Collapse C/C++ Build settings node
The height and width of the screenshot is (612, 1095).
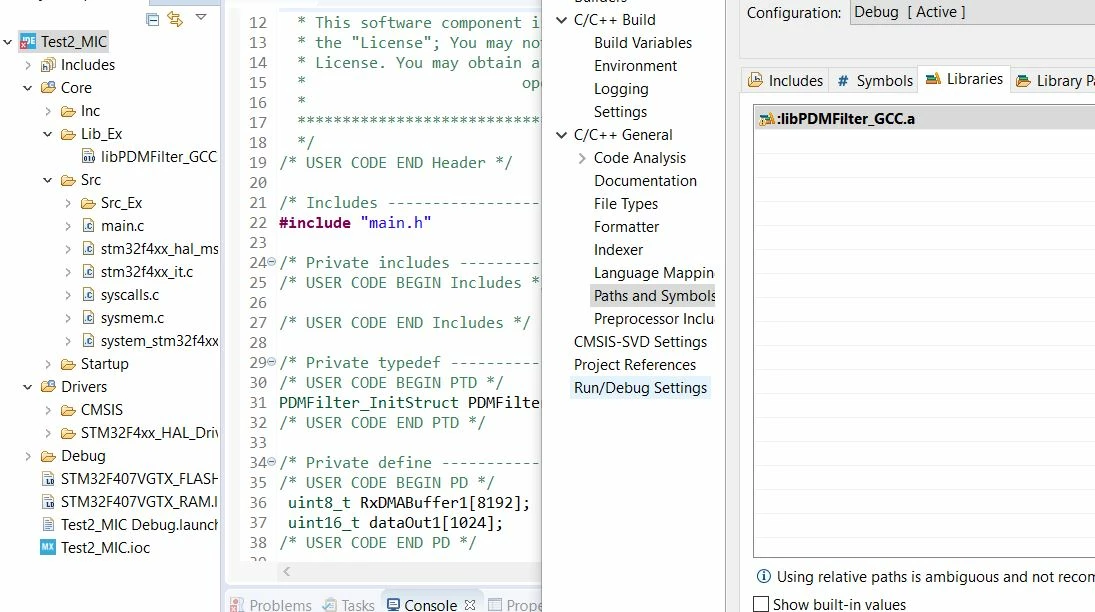(x=561, y=20)
